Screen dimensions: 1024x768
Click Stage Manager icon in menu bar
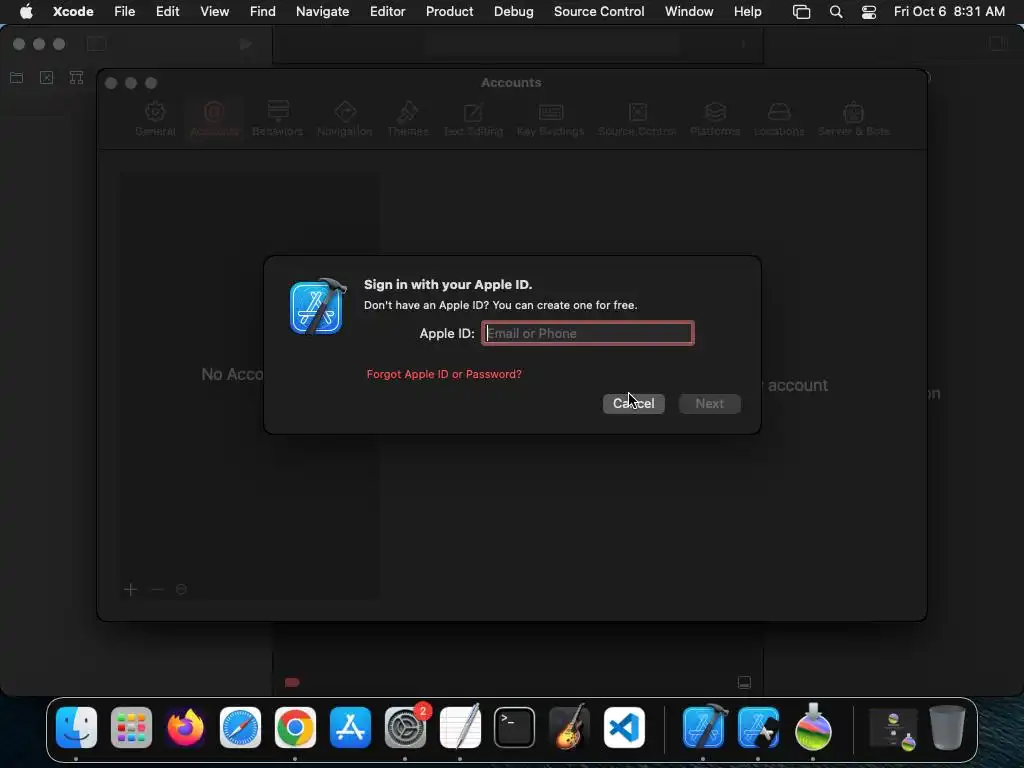coord(801,12)
